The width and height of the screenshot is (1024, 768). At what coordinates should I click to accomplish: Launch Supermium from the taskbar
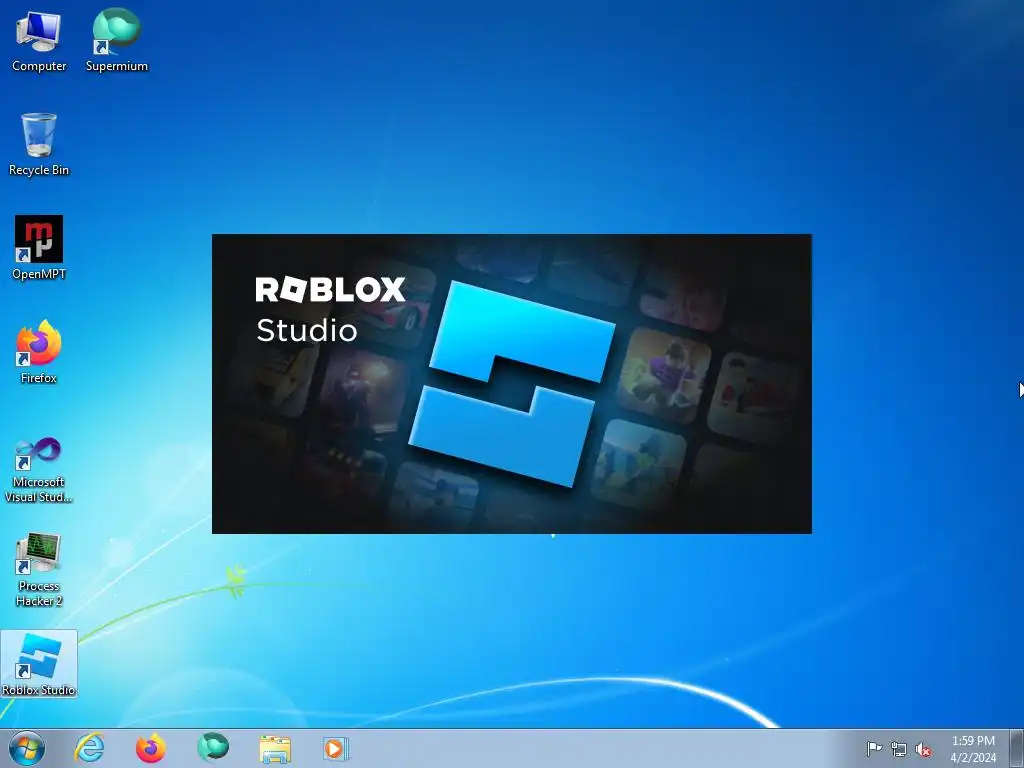(x=213, y=747)
